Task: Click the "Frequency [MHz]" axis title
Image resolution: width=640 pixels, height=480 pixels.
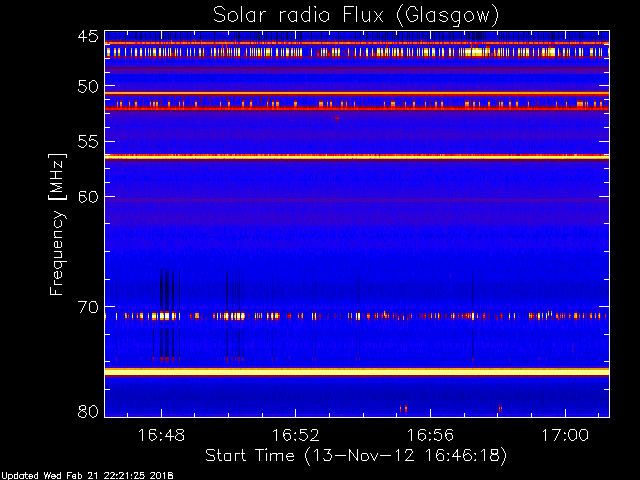Action: click(57, 224)
